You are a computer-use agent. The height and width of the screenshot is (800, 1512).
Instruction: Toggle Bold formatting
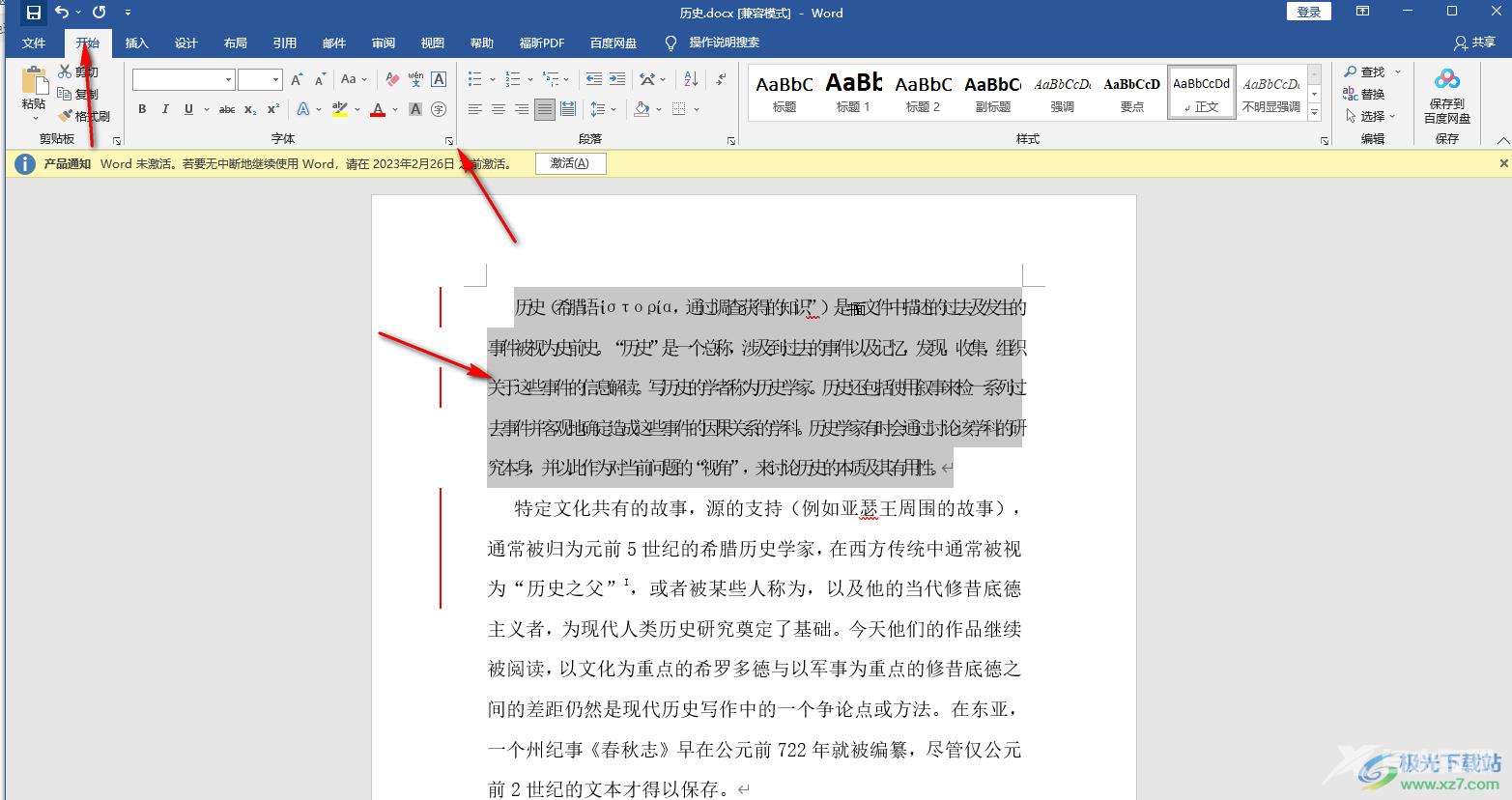coord(142,109)
